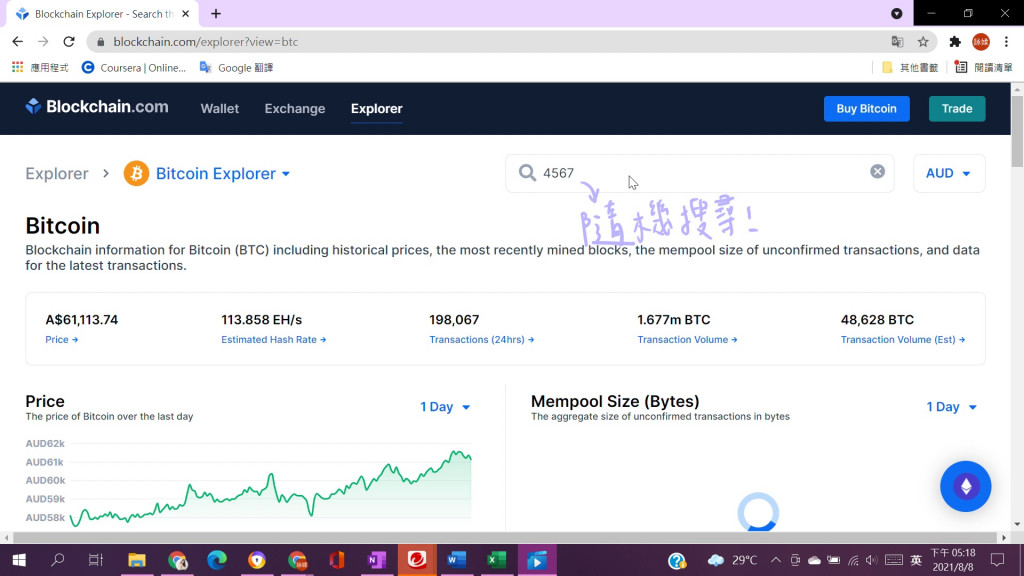Open the Google Translate bookmark

point(236,67)
